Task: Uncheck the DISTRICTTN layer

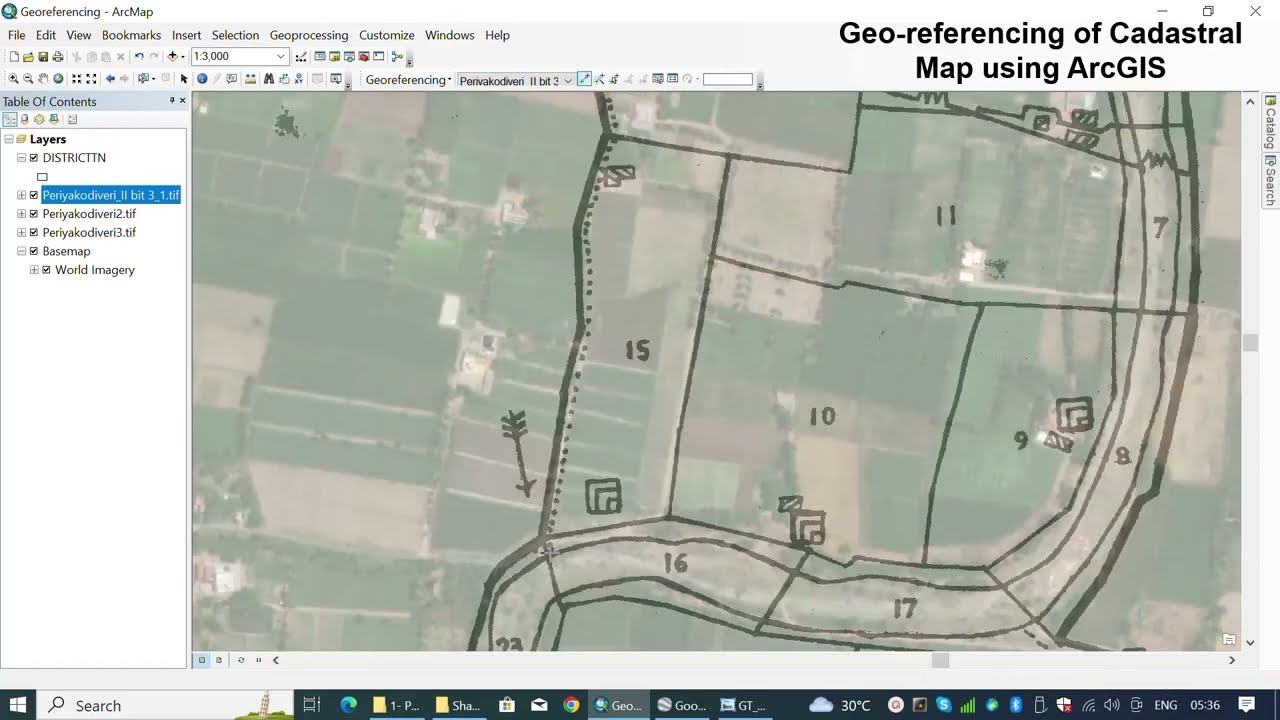Action: pos(34,158)
